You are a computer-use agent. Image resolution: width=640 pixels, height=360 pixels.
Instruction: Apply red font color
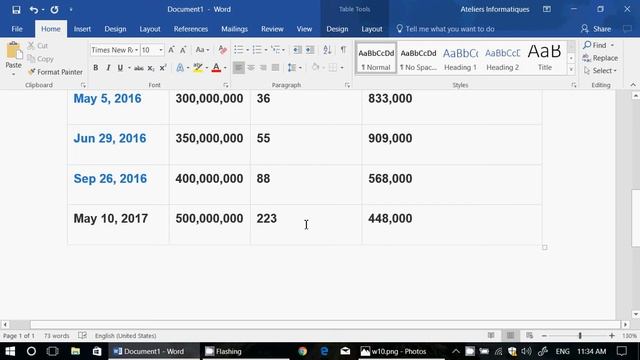(216, 68)
